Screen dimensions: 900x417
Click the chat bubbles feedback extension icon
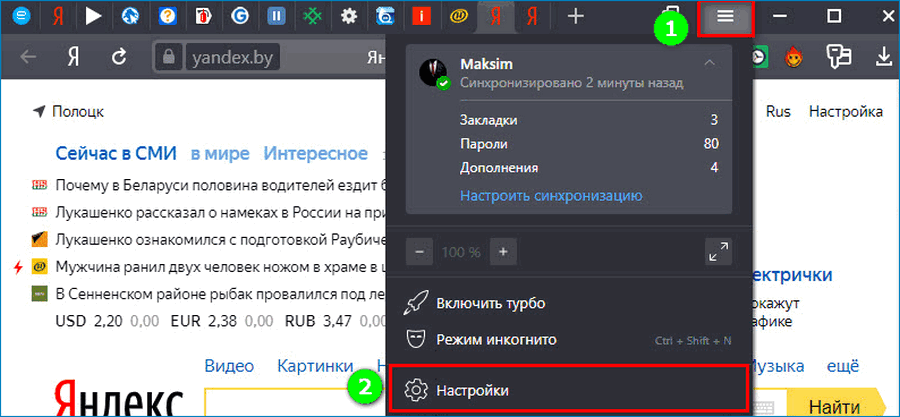click(x=838, y=56)
